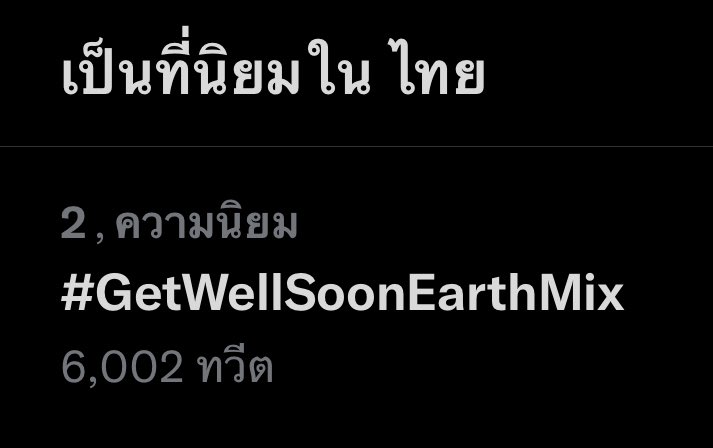
Task: Click the '#' symbol of the hashtag
Action: point(77,293)
